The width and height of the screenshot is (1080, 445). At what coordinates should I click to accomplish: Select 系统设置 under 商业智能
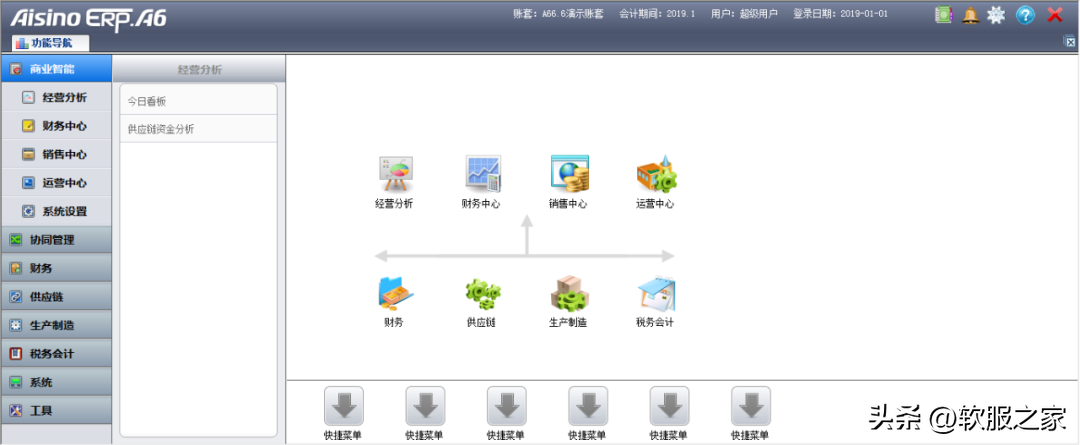[x=64, y=211]
